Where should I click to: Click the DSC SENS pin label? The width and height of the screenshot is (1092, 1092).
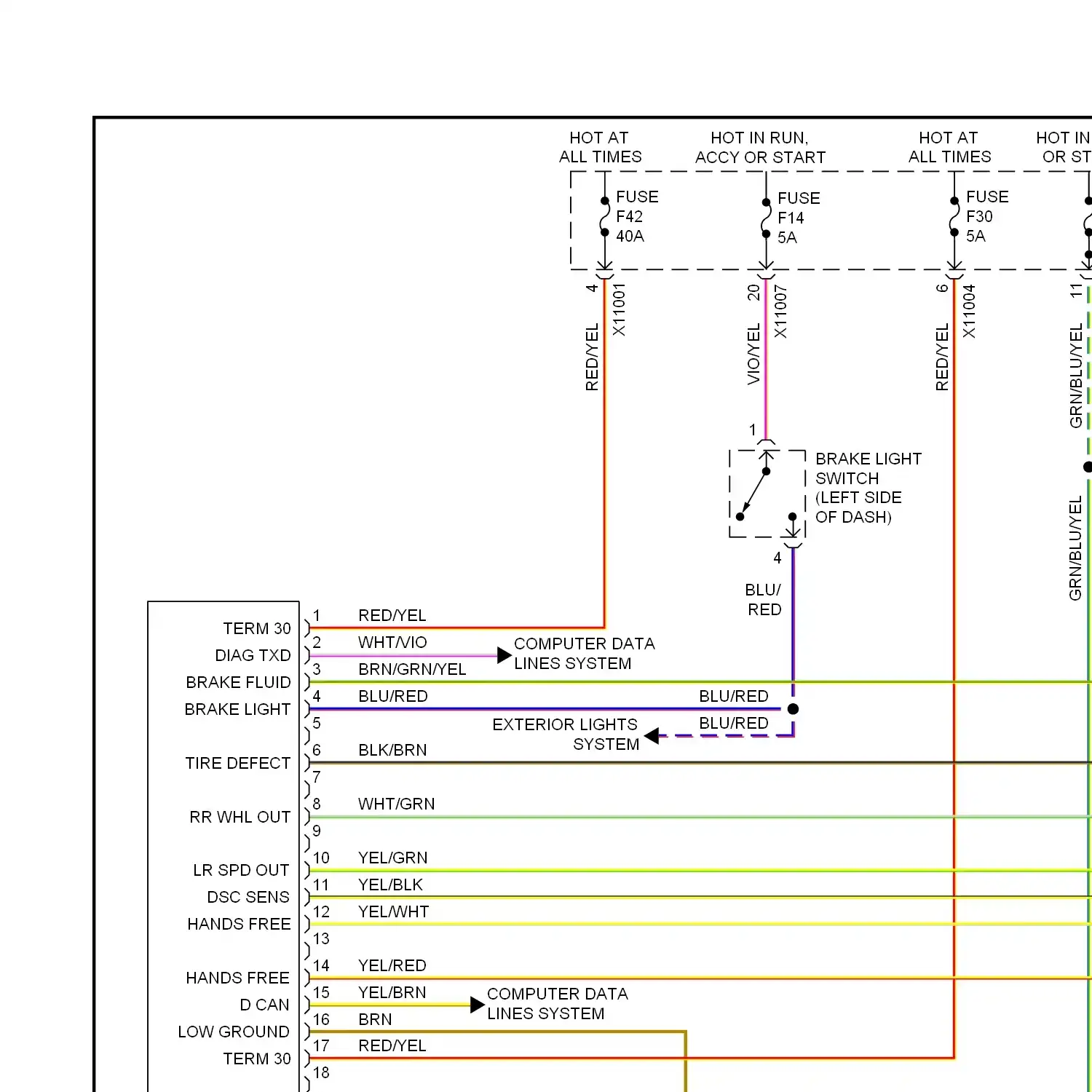(x=248, y=897)
